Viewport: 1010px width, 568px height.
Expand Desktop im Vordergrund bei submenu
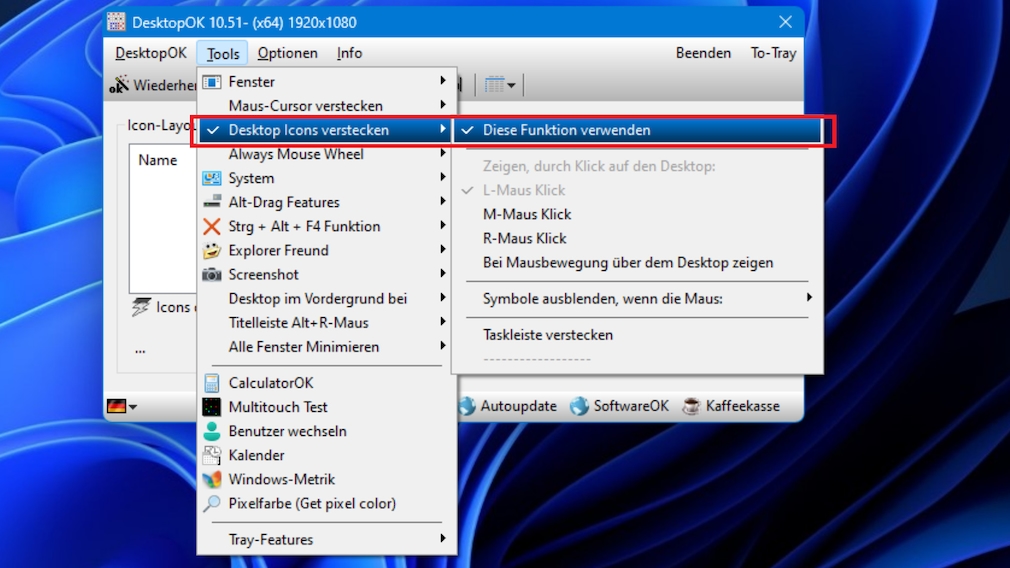point(443,298)
